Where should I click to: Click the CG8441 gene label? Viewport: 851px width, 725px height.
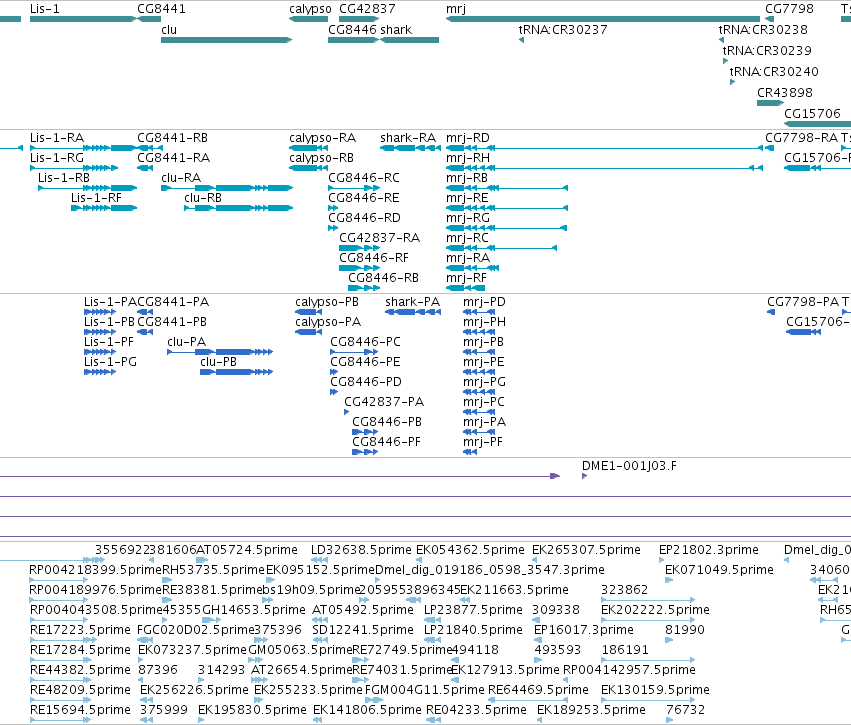point(161,9)
